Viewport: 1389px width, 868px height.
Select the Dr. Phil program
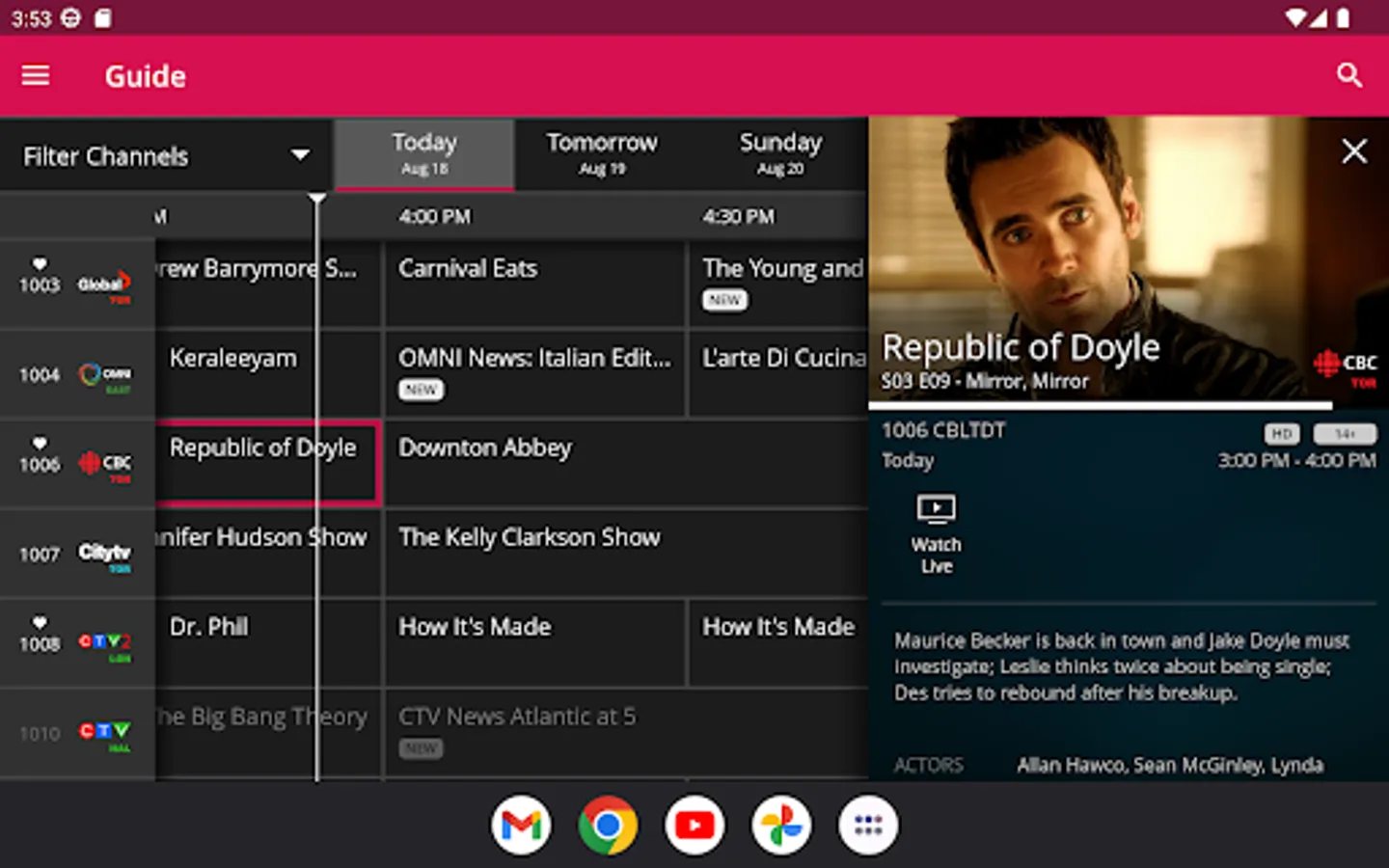click(268, 642)
